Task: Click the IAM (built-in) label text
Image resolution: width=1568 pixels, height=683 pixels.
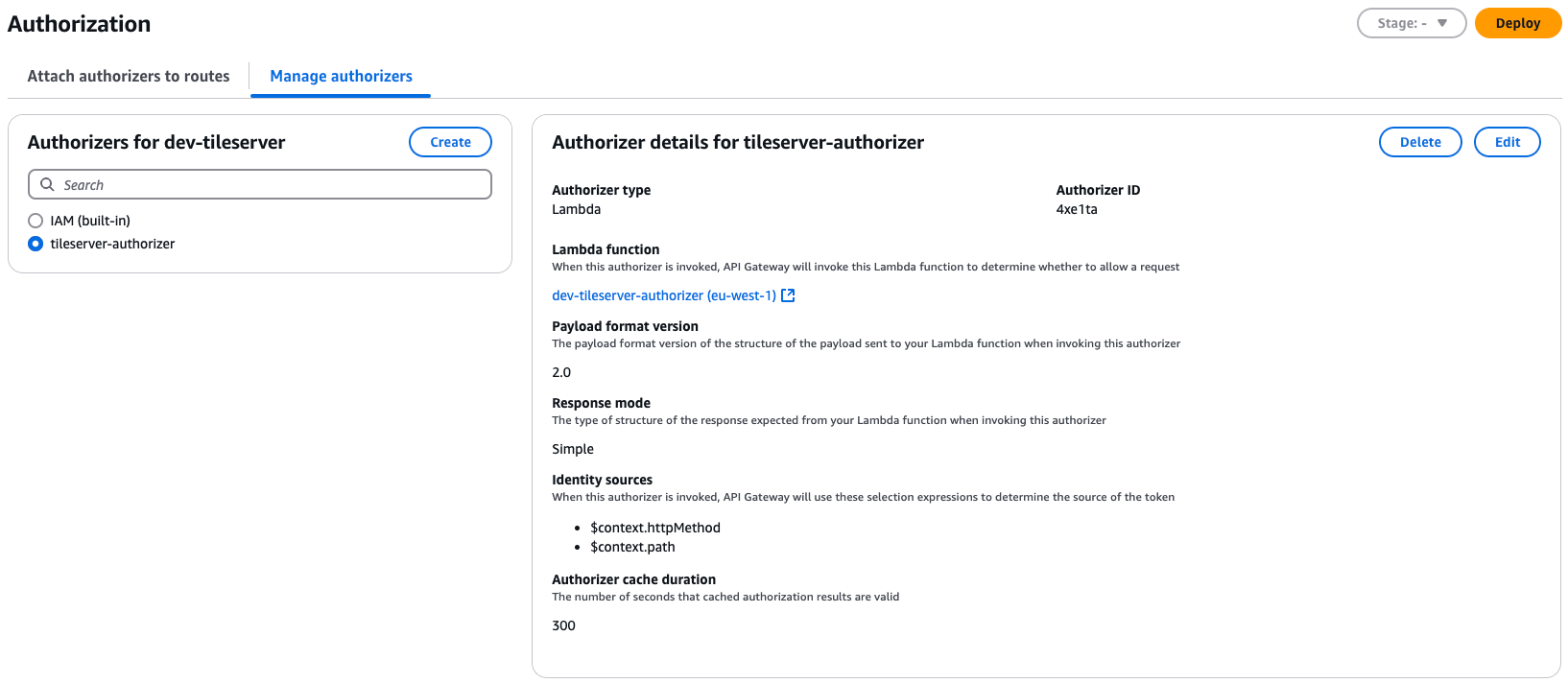Action: [x=90, y=221]
